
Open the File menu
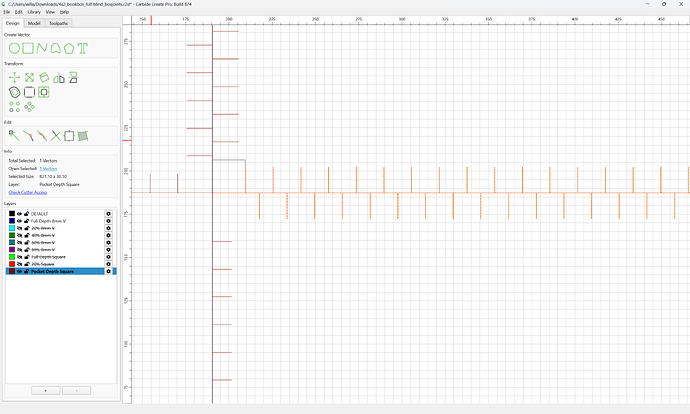point(7,12)
